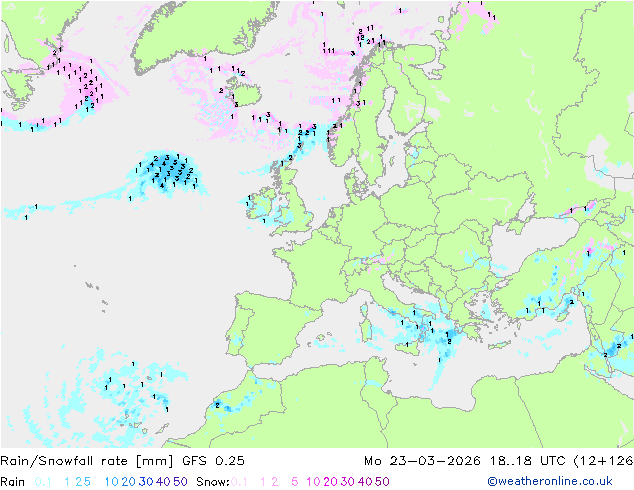
Task: Pick the Rain 0.1 legend color value
Action: tap(43, 482)
